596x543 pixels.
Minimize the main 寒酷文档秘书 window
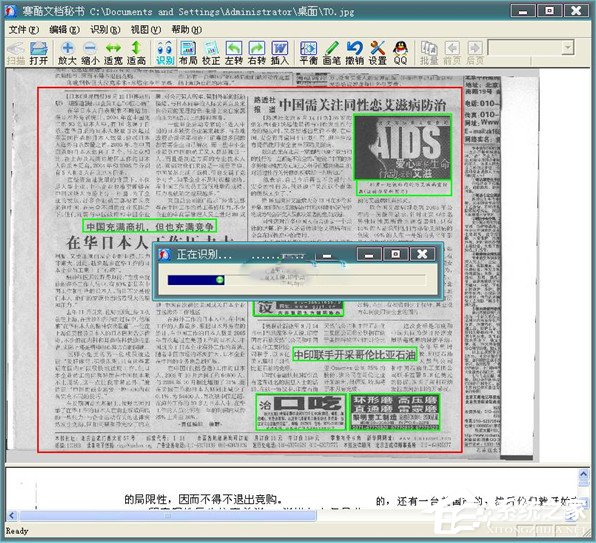click(x=523, y=11)
